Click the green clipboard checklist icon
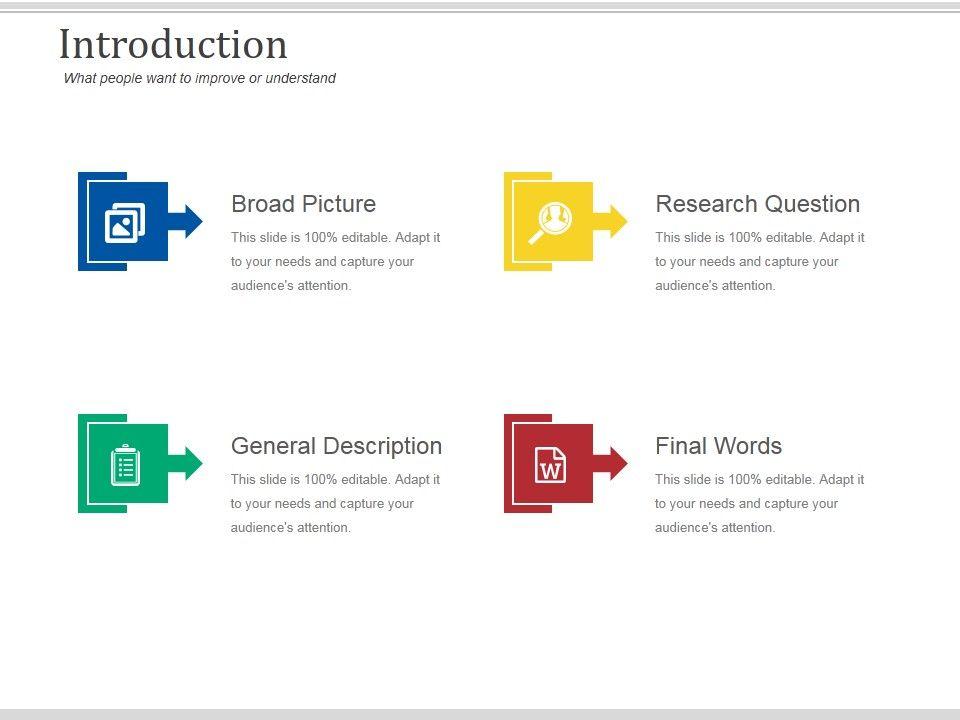Image resolution: width=960 pixels, height=720 pixels. [126, 465]
